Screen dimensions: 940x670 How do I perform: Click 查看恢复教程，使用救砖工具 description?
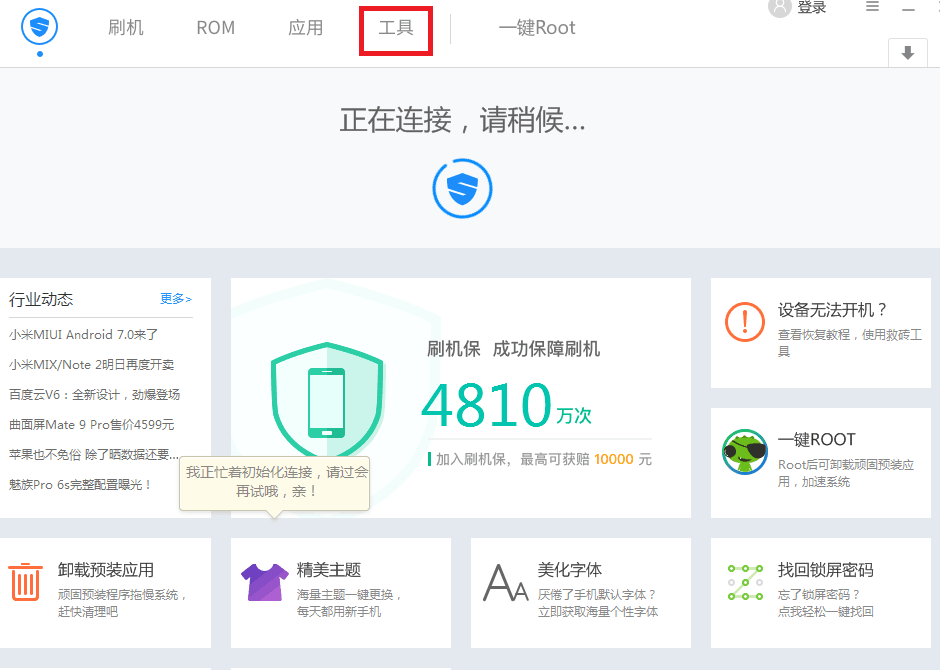click(x=849, y=343)
